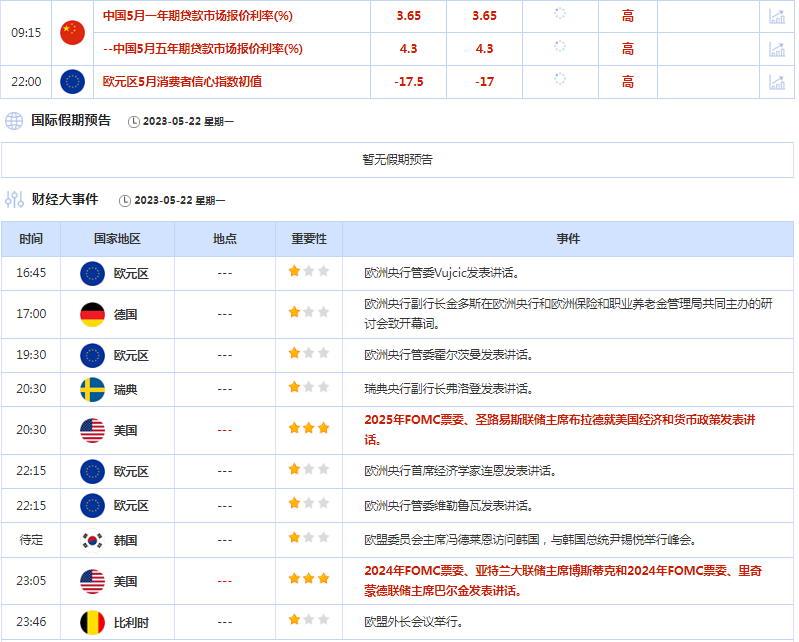This screenshot has width=799, height=642.
Task: Click the Germany flag in 17:00 row
Action: point(92,314)
